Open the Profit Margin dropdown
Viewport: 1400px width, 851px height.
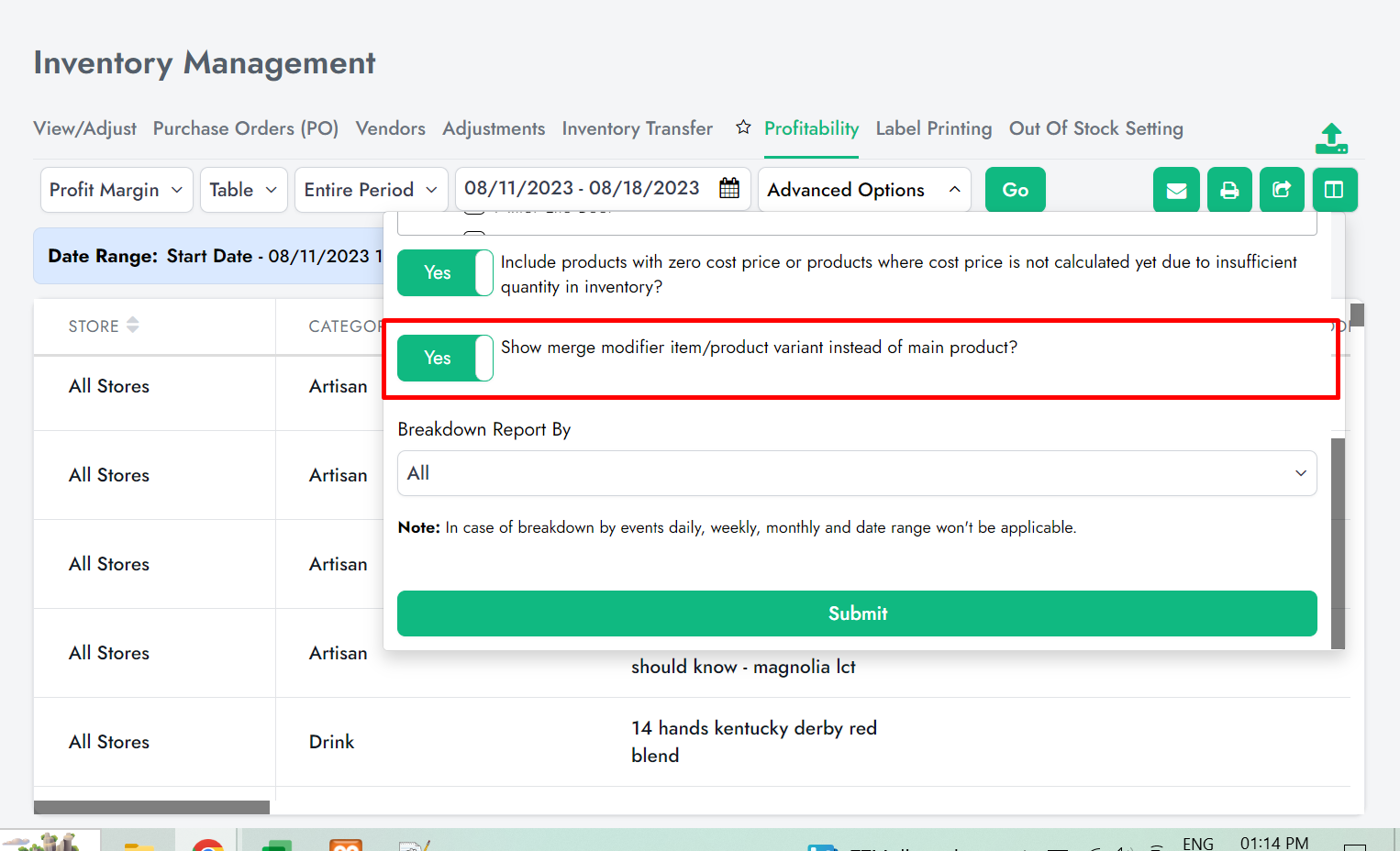coord(117,190)
